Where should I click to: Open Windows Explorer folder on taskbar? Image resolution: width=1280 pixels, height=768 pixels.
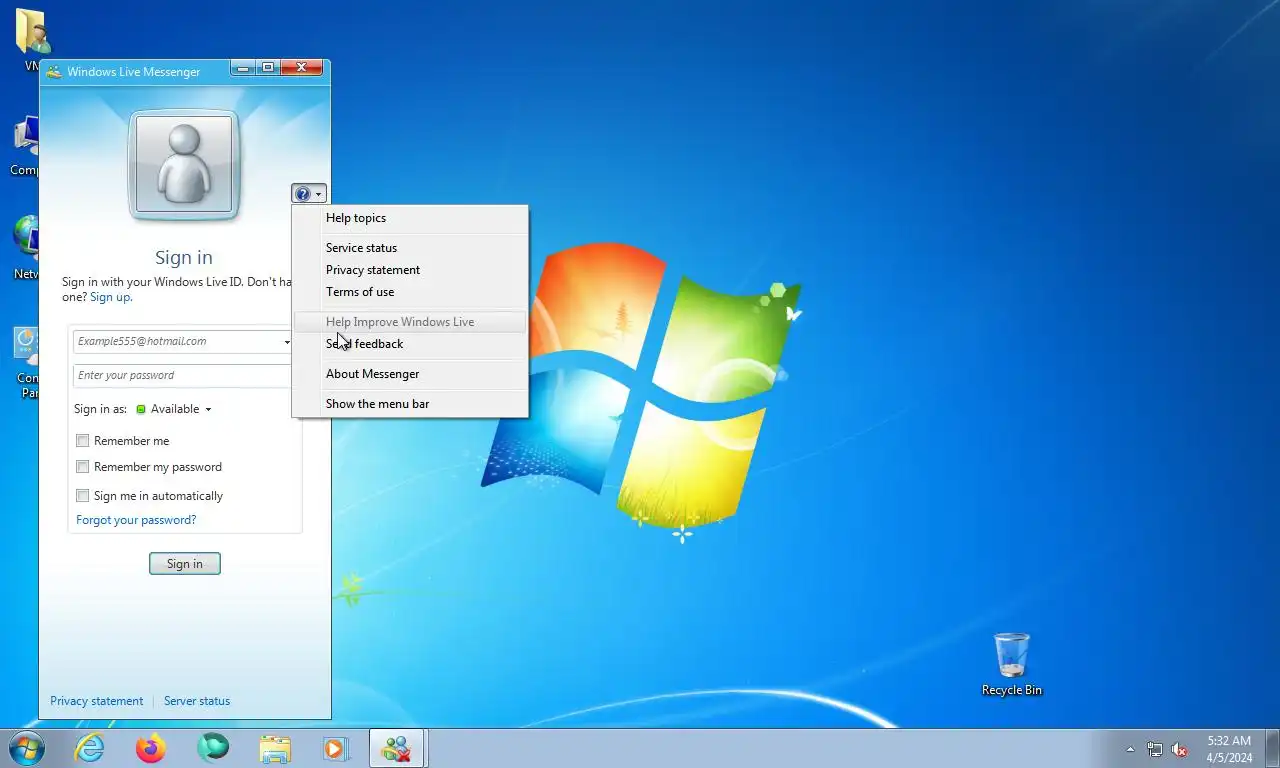(x=275, y=748)
